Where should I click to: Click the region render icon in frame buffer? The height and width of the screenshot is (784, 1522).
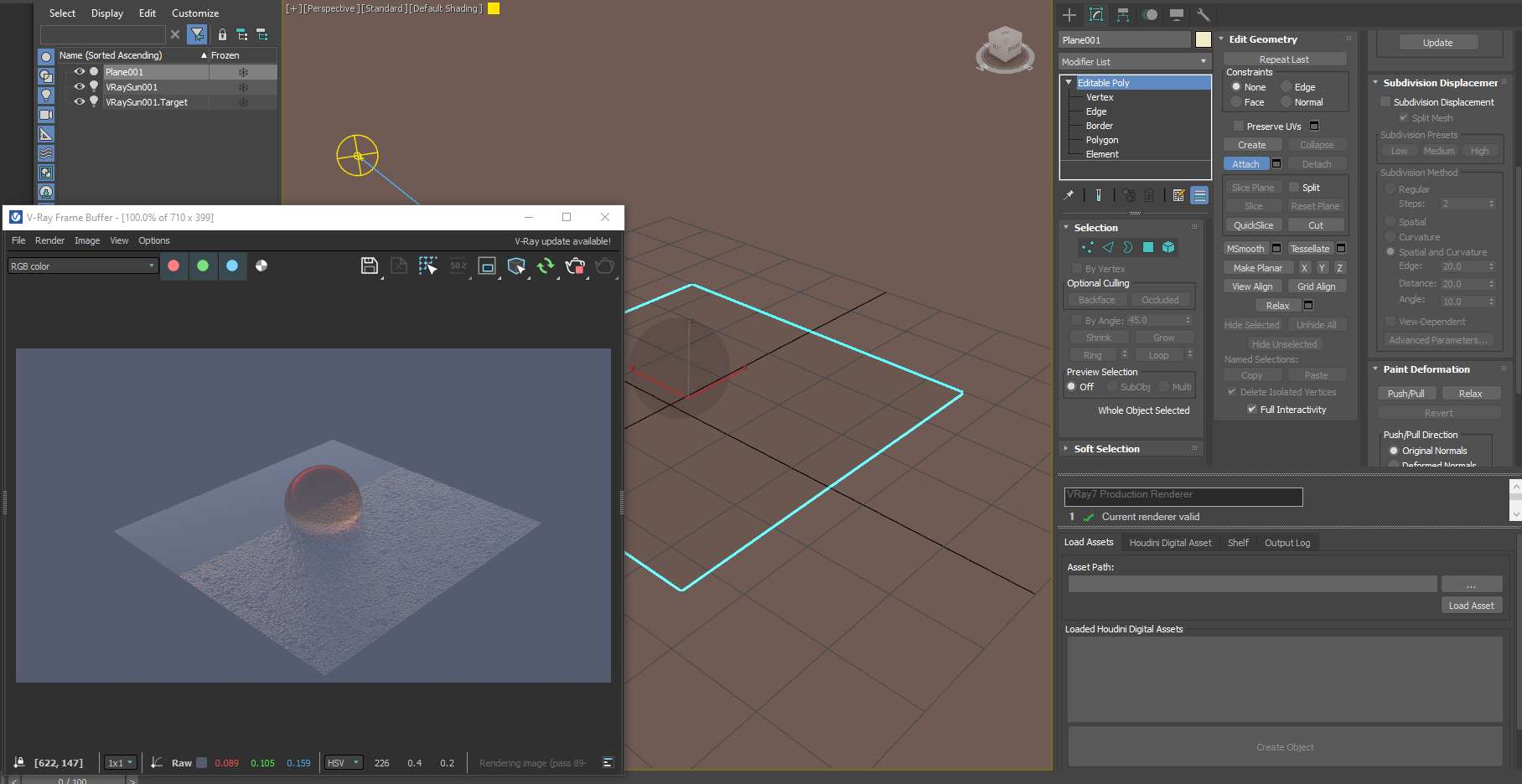[487, 266]
